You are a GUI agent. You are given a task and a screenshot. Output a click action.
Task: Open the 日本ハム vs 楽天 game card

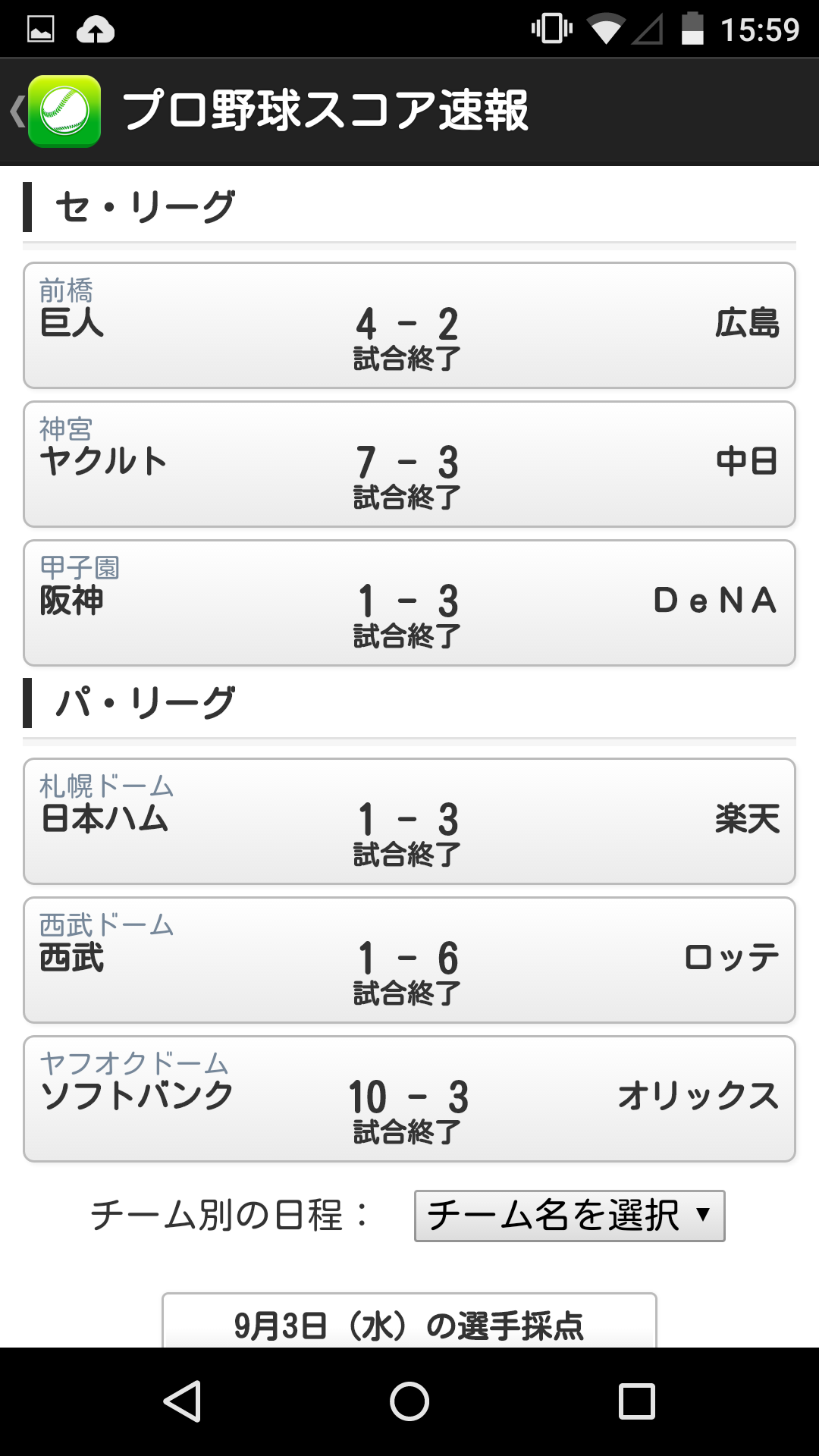409,821
